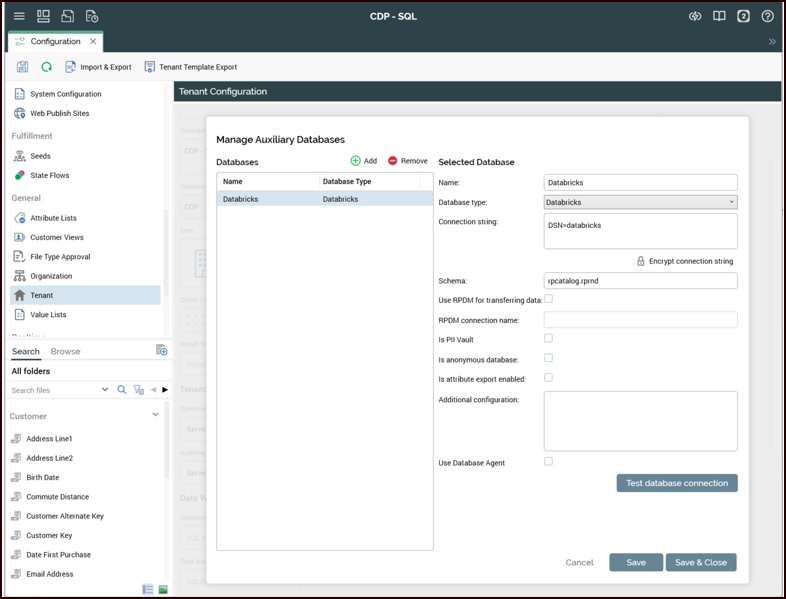Collapse the Customer attribute group

[155, 415]
